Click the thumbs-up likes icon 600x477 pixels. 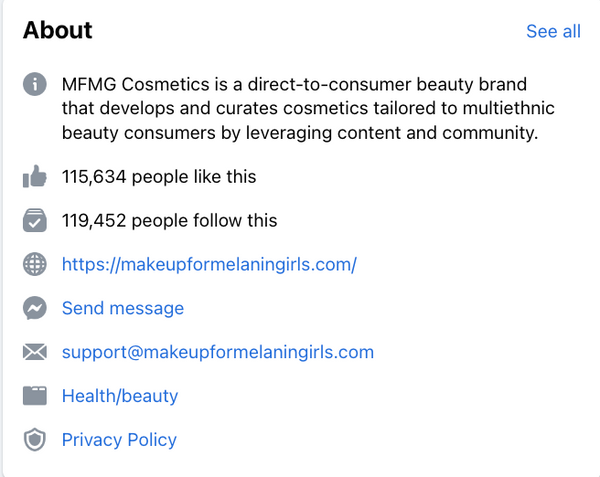[35, 178]
